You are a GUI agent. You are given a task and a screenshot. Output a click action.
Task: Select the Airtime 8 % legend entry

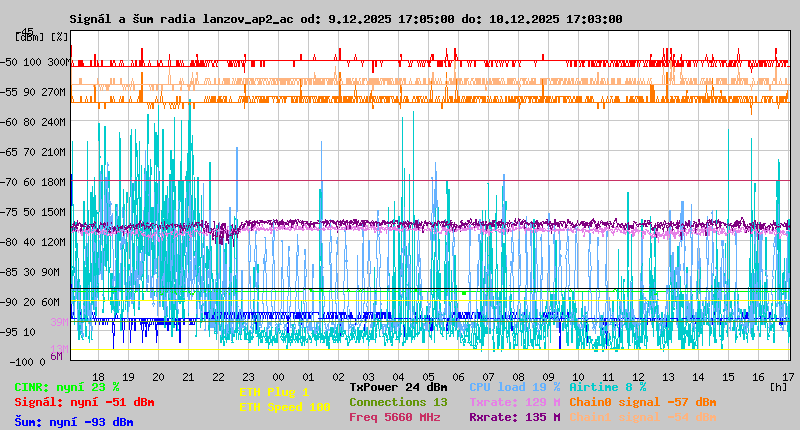pos(607,387)
